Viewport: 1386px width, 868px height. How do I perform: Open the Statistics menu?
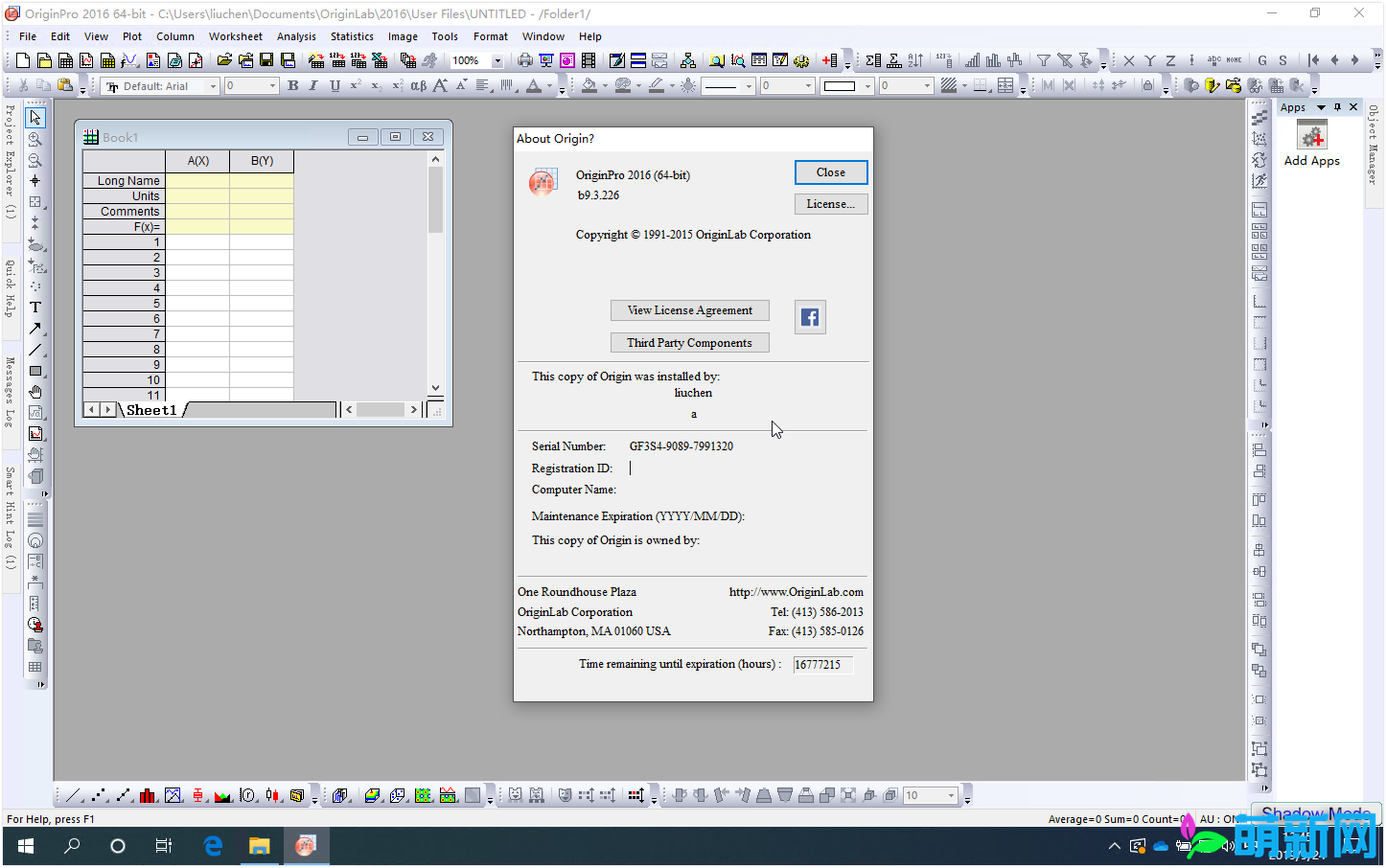coord(352,36)
